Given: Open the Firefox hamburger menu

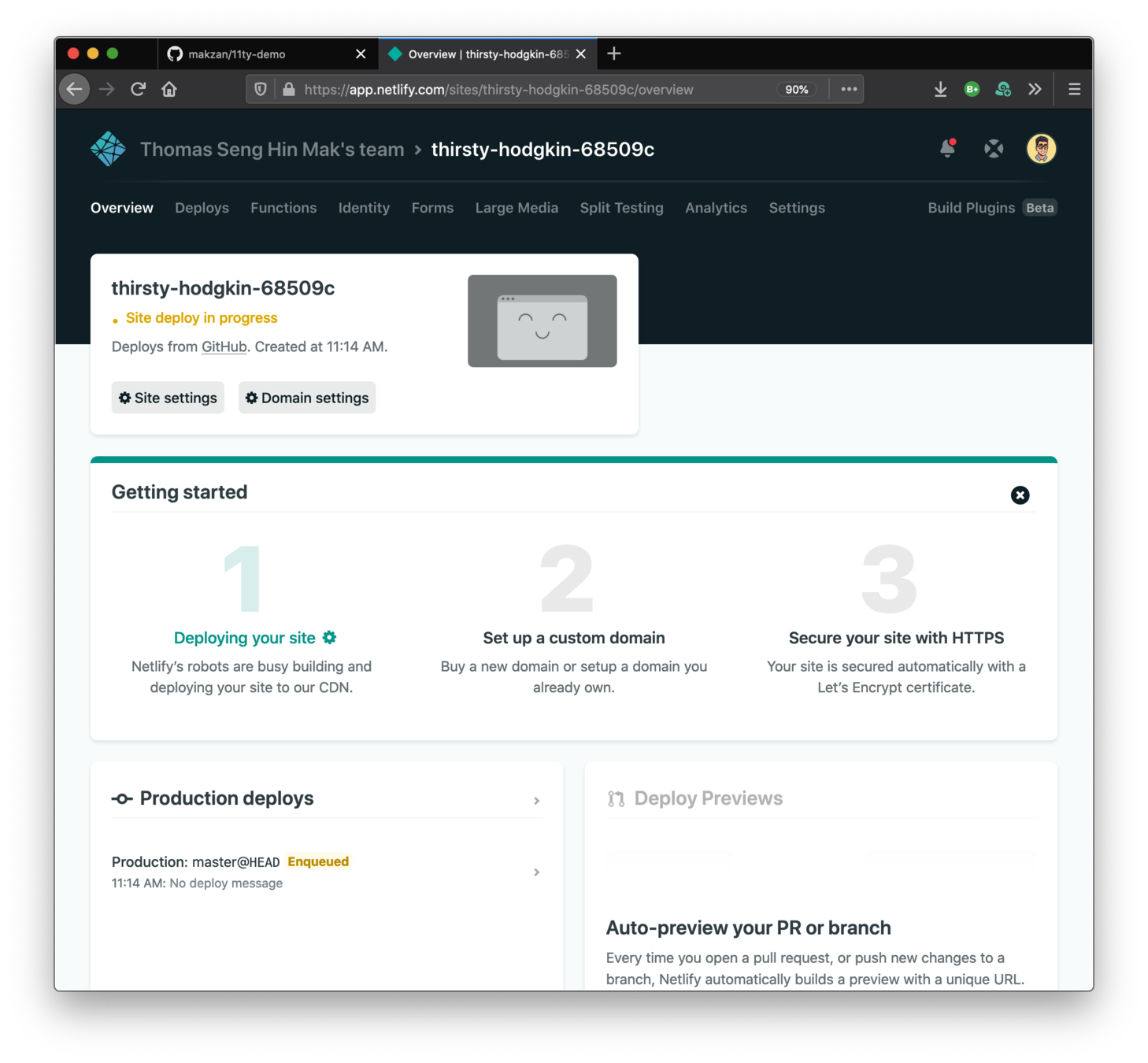Looking at the screenshot, I should 1074,89.
